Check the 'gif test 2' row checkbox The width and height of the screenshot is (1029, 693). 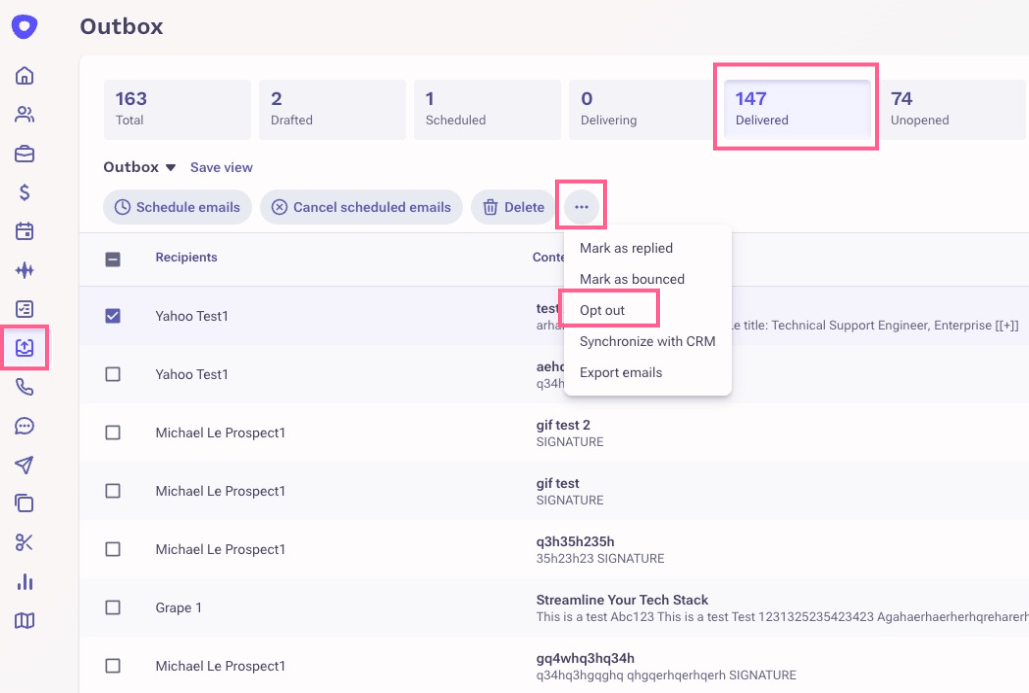coord(113,432)
